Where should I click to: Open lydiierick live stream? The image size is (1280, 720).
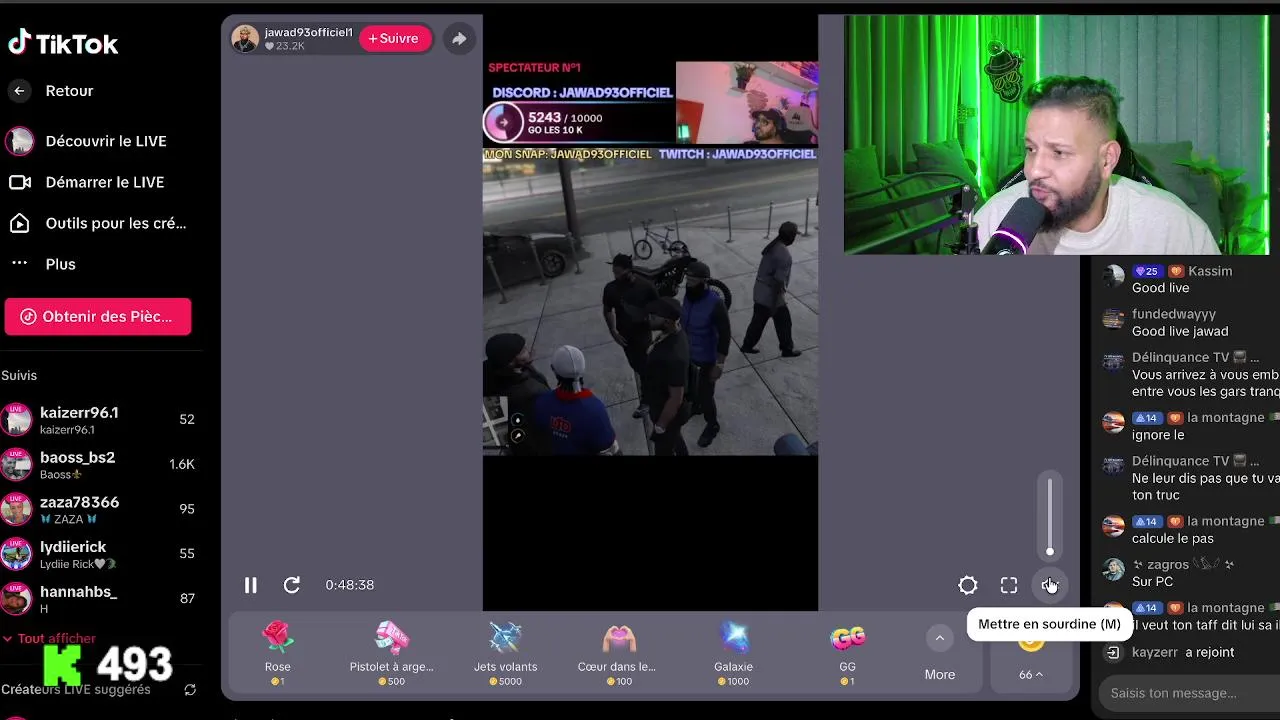pyautogui.click(x=100, y=553)
